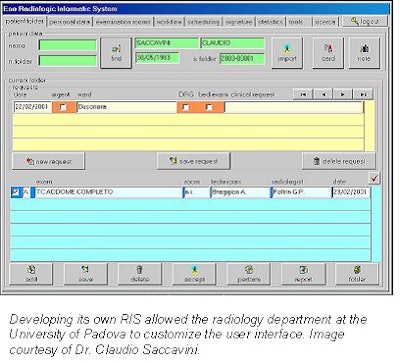Select the first name field CLAUDIO
400x363 pixels.
point(233,43)
